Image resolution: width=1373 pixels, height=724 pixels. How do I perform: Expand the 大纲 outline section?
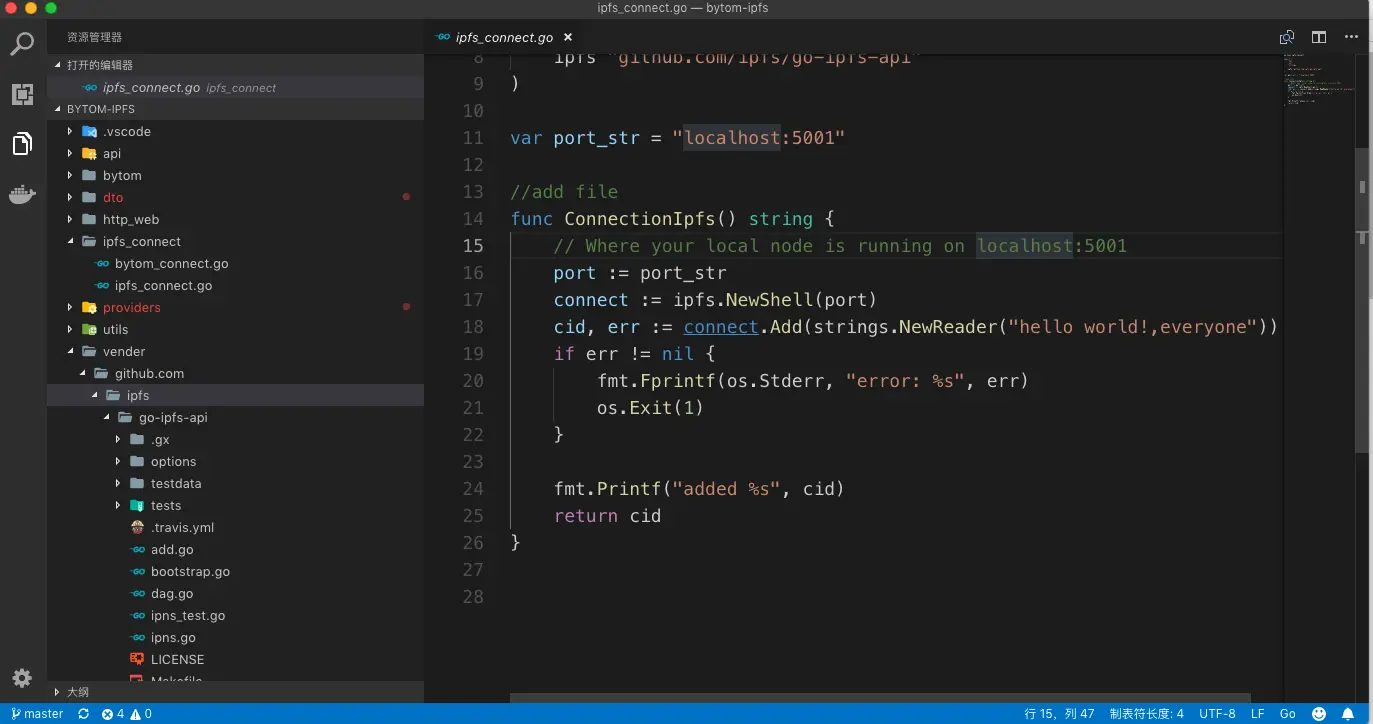click(x=235, y=692)
